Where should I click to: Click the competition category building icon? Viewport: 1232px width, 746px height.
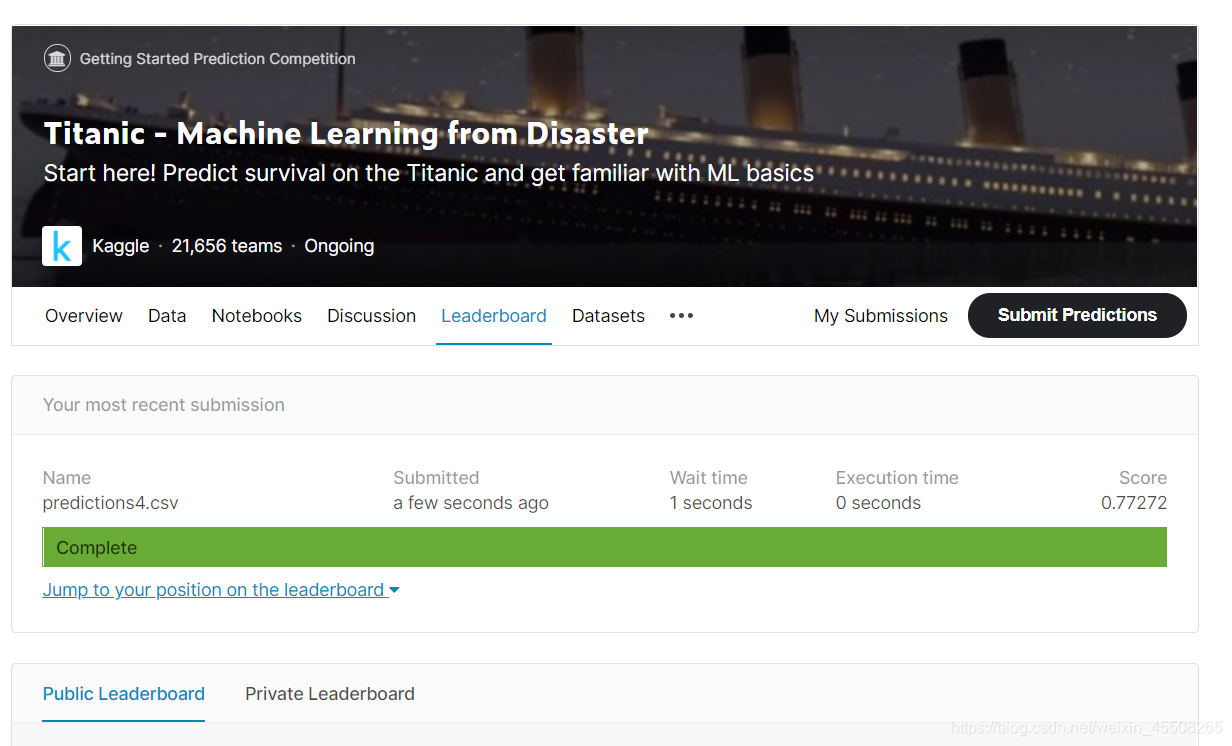[x=57, y=59]
